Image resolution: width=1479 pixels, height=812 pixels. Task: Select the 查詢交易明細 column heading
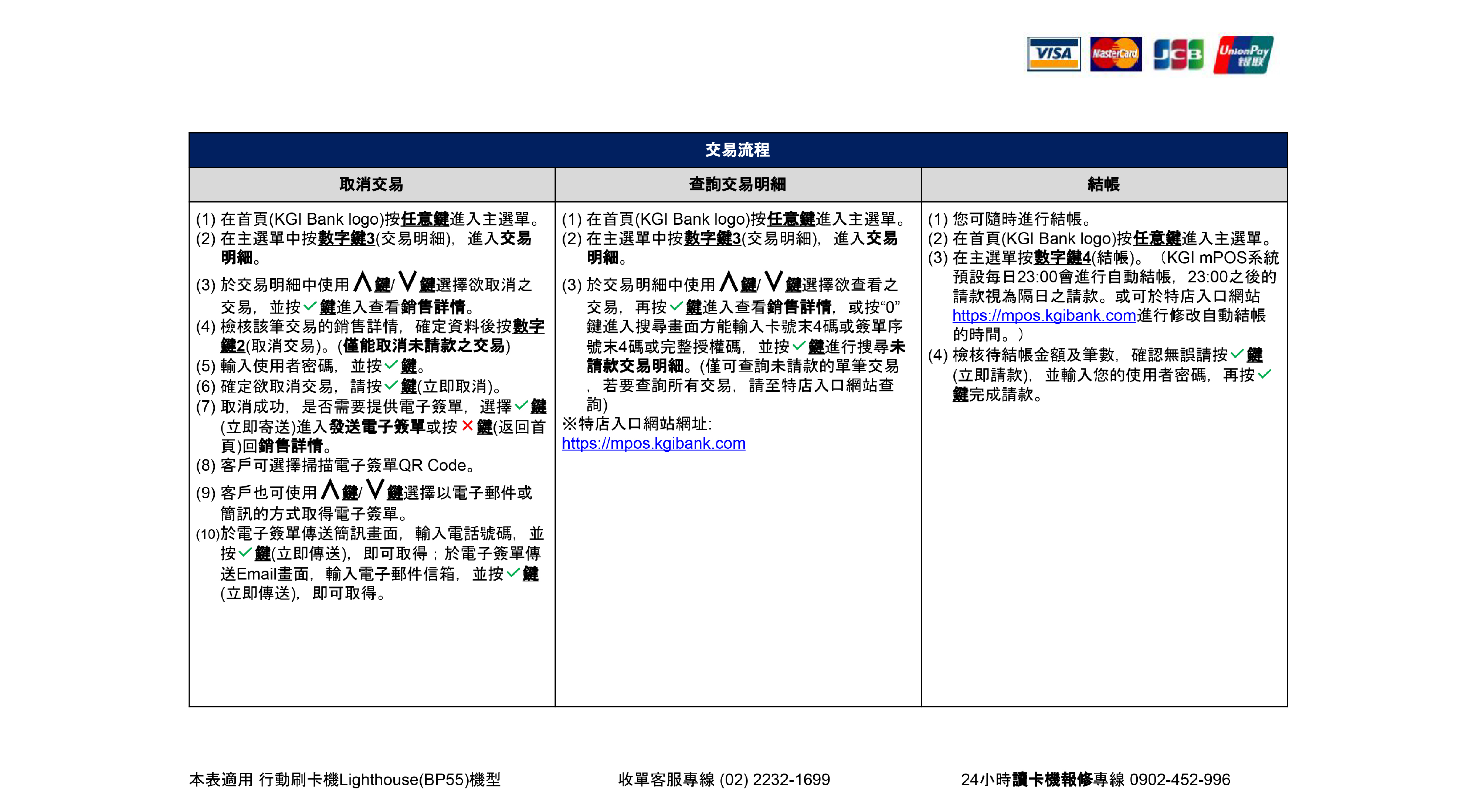(x=738, y=184)
